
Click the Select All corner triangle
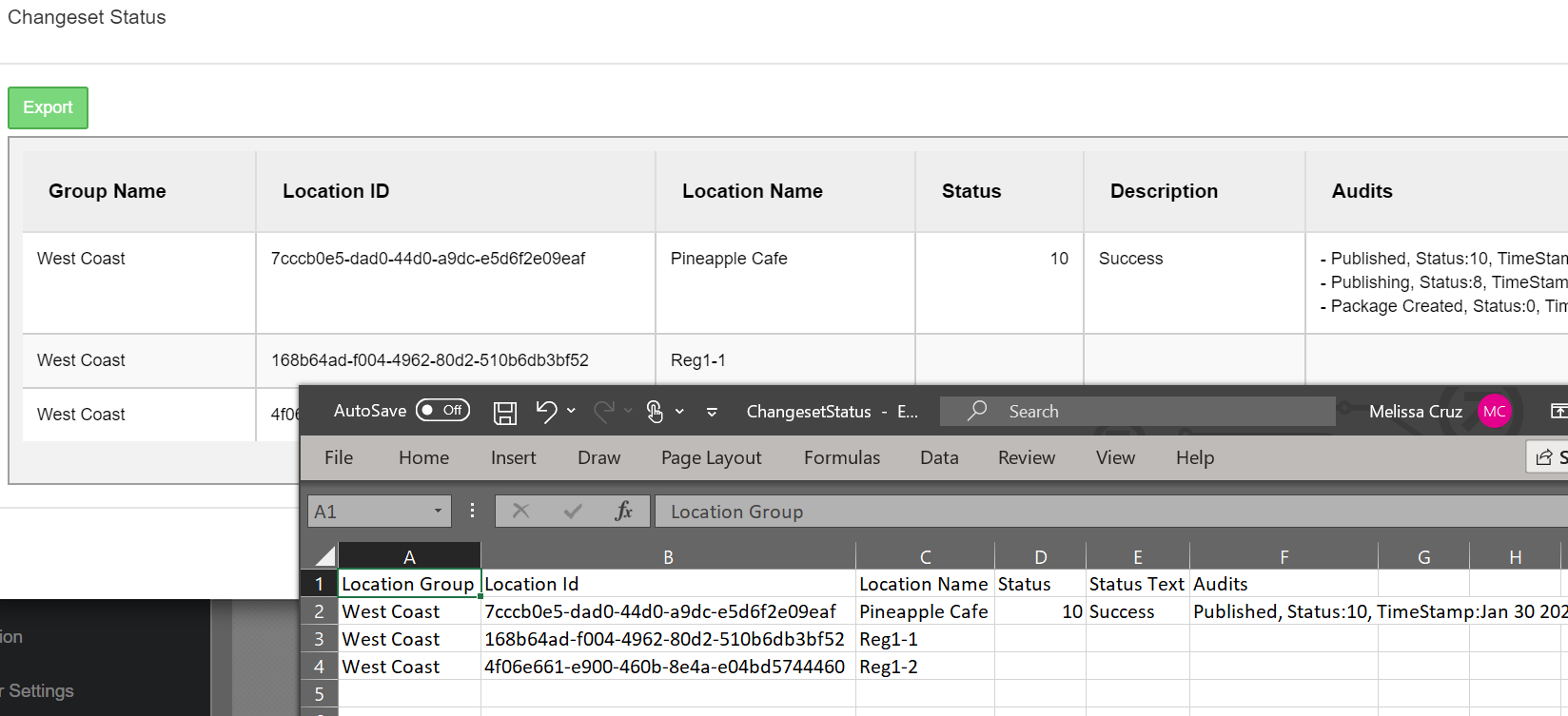coord(324,556)
